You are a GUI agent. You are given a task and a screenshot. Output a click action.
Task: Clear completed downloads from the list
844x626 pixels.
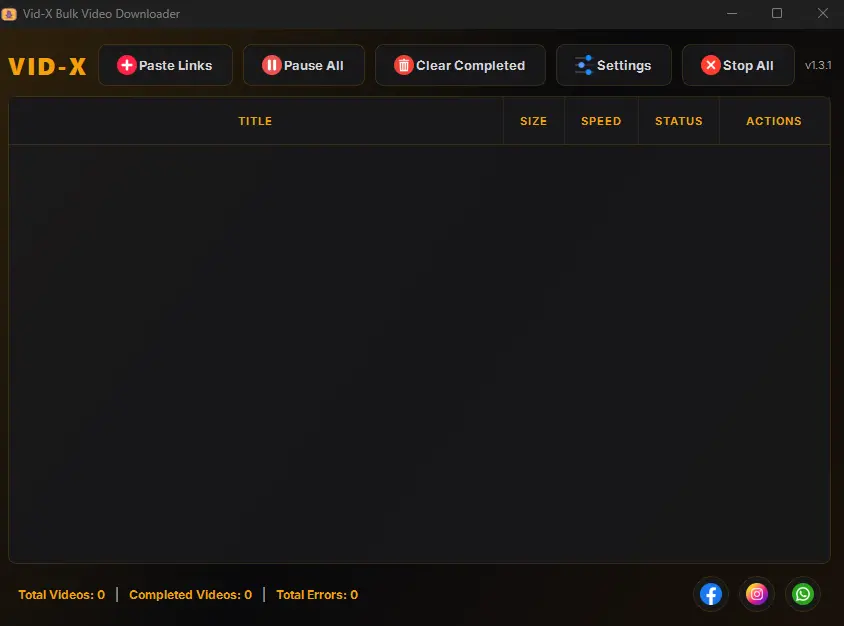click(x=460, y=65)
